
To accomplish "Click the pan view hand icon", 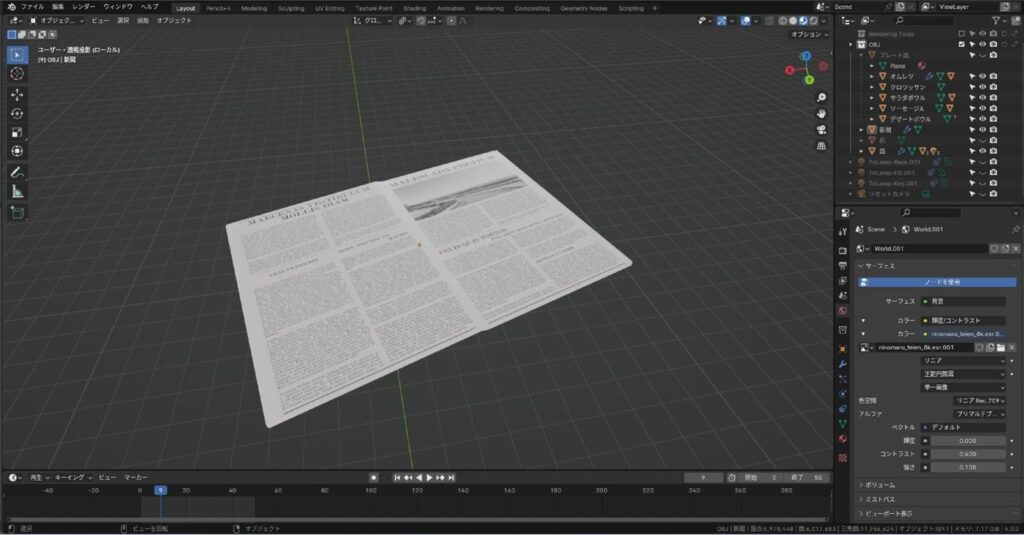I will click(821, 114).
